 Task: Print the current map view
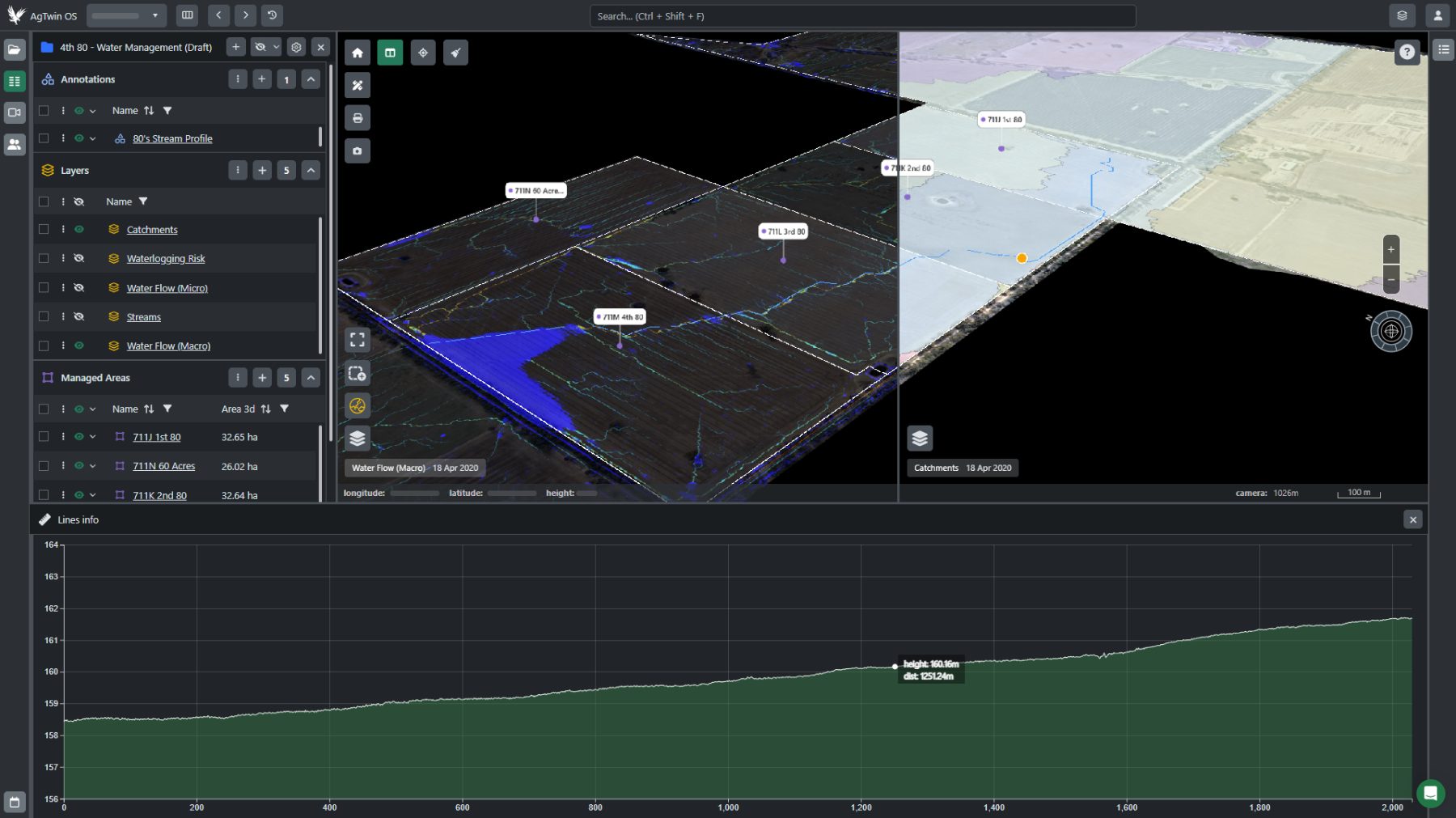pos(358,118)
